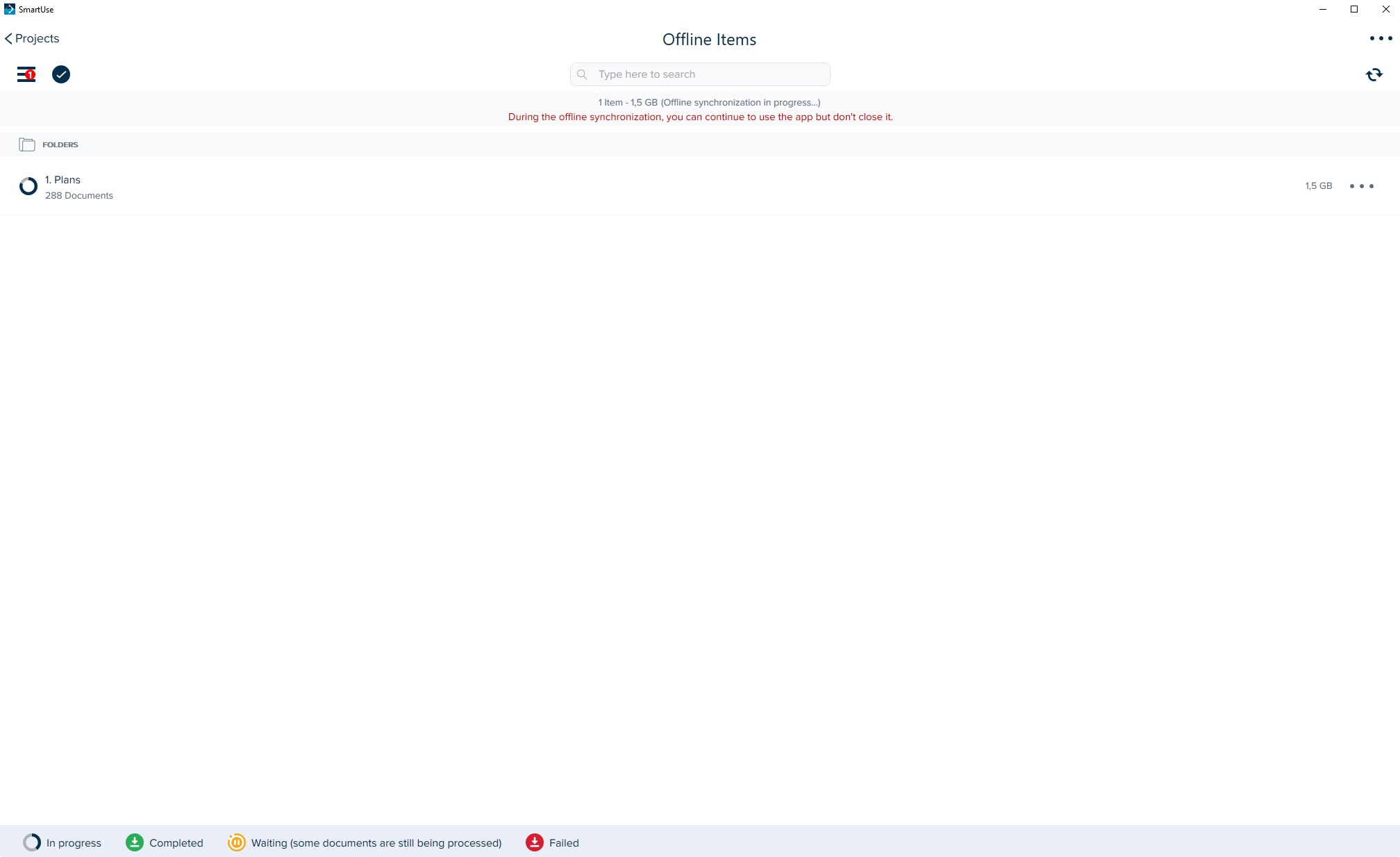Screen dimensions: 1400x857
Task: Click the Waiting status indicator bottom bar
Action: tap(237, 842)
